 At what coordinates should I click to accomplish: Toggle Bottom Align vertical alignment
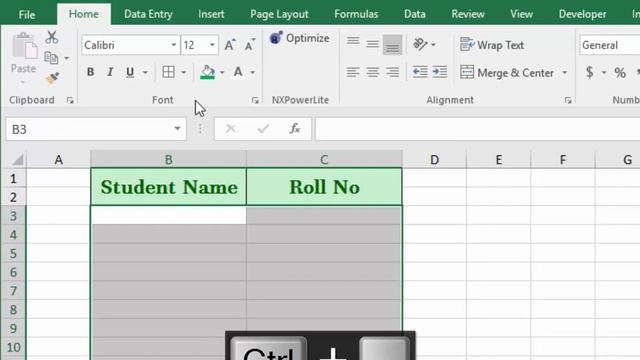(392, 44)
